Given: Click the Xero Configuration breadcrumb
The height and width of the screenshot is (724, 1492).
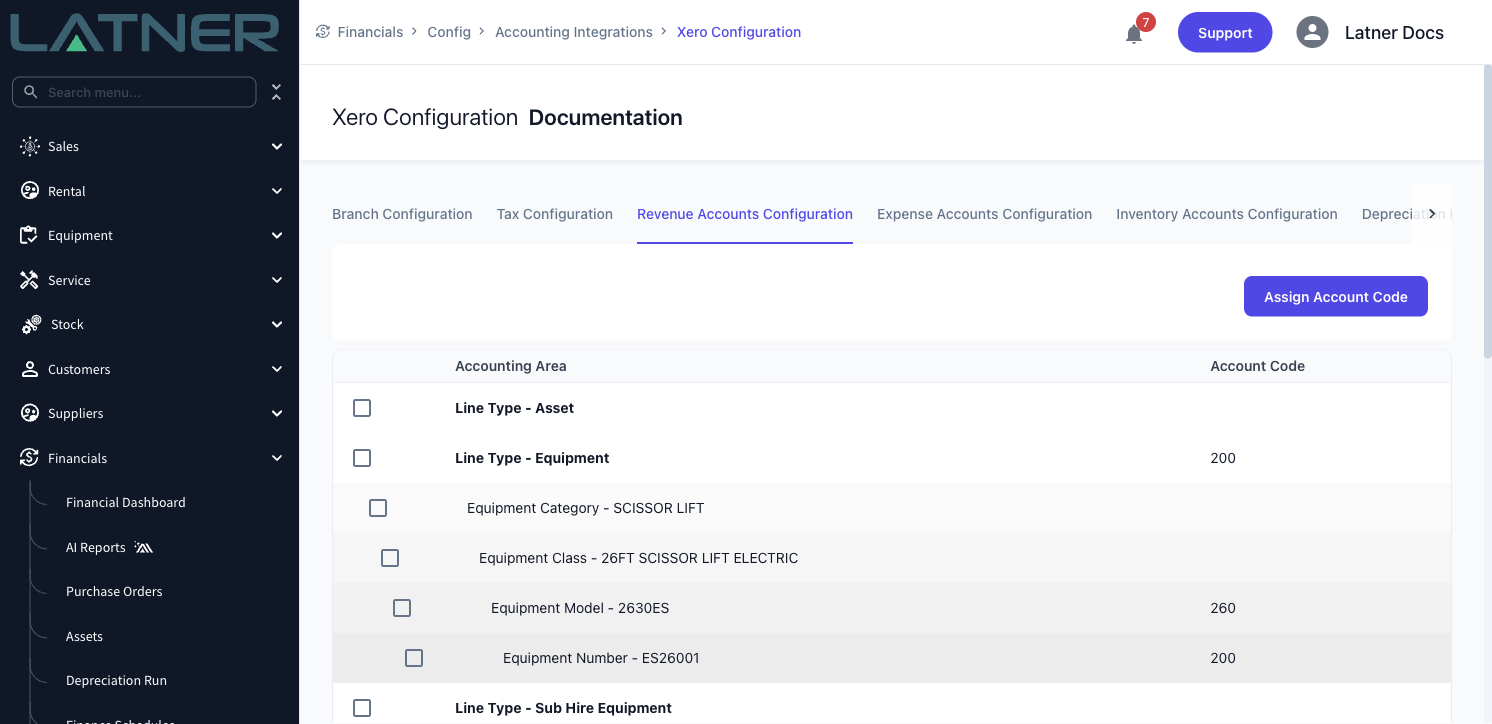Looking at the screenshot, I should pos(739,32).
